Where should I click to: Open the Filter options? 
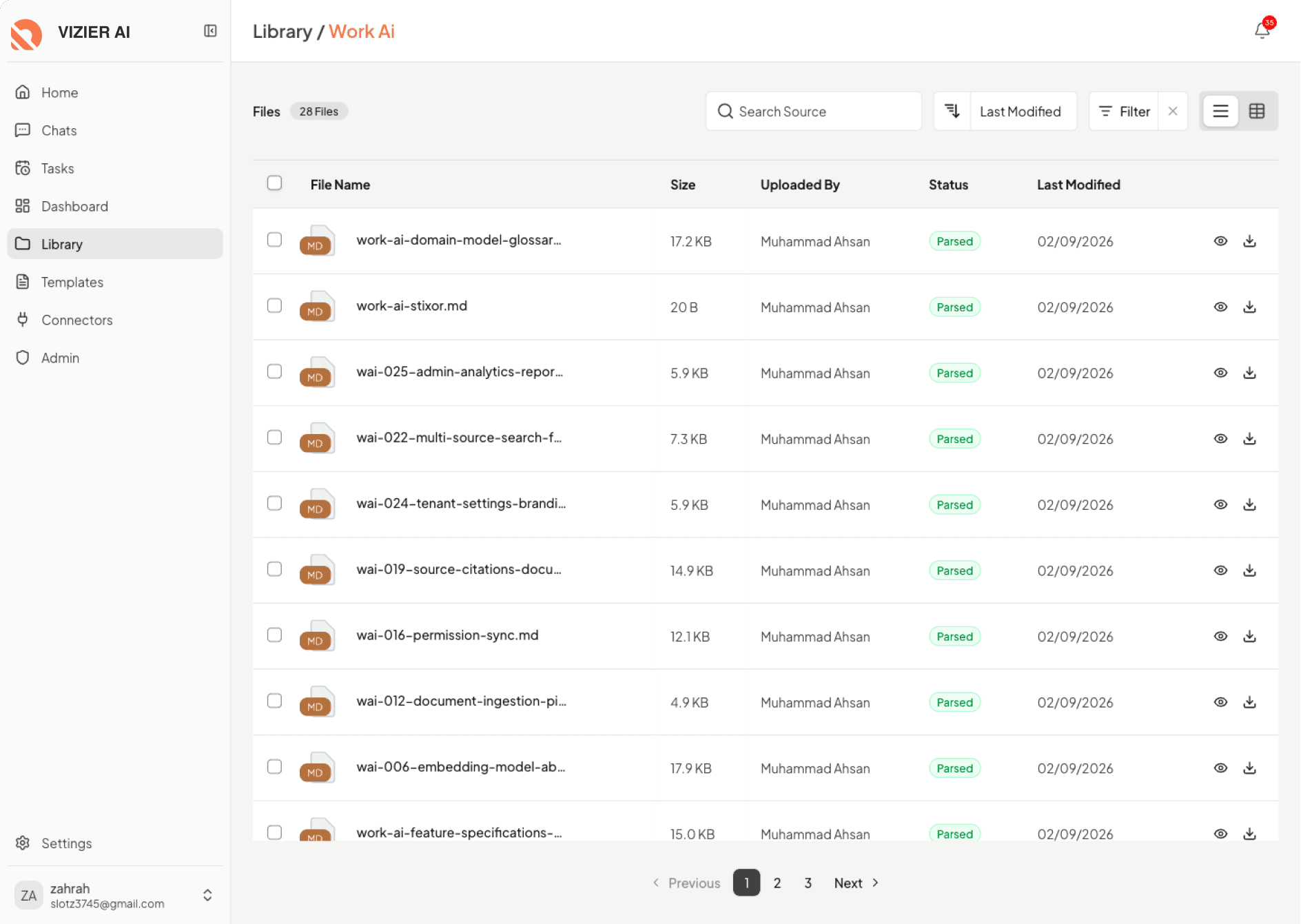click(x=1124, y=111)
